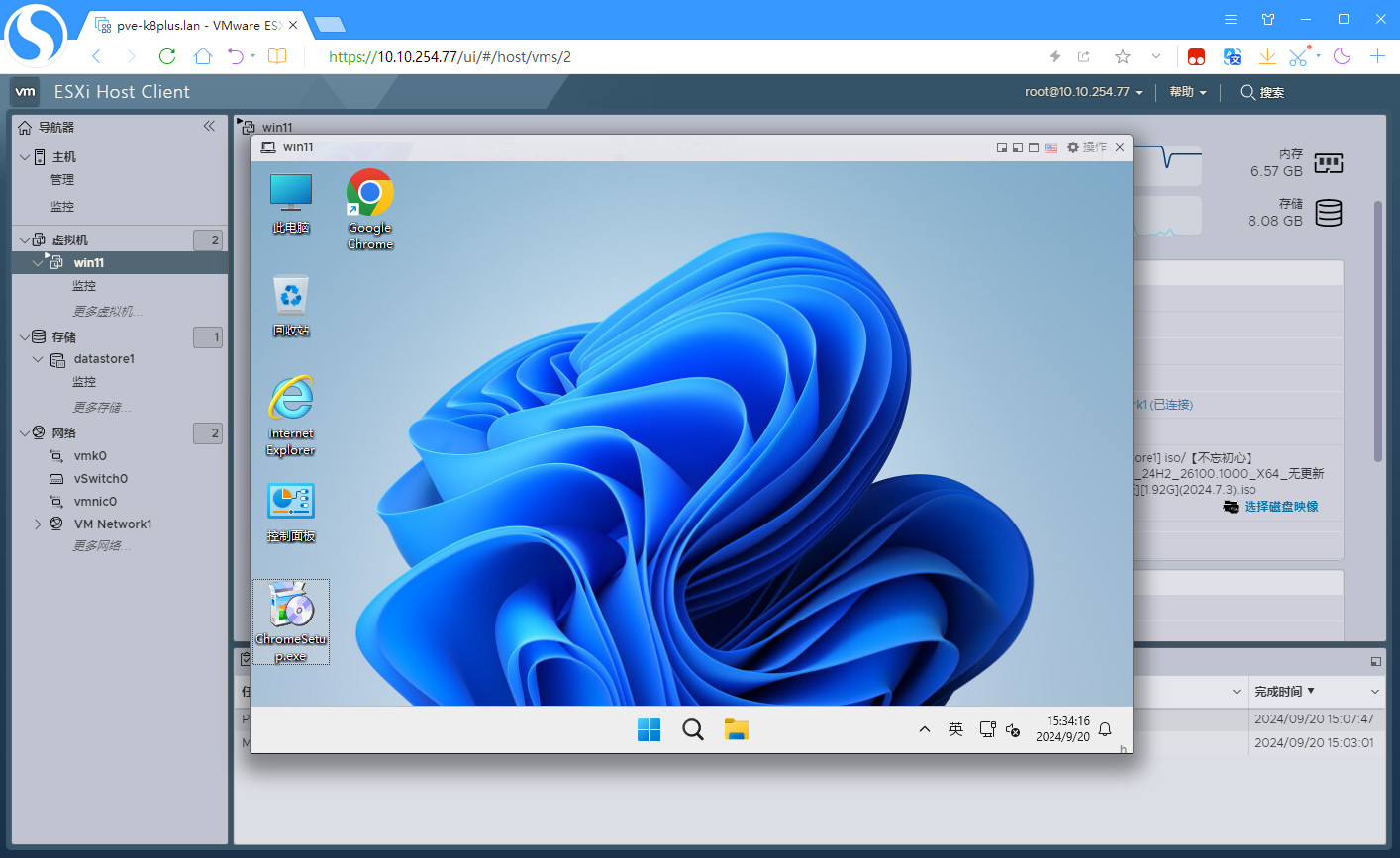The image size is (1400, 858).
Task: Open the translate extension icon
Action: (1233, 56)
